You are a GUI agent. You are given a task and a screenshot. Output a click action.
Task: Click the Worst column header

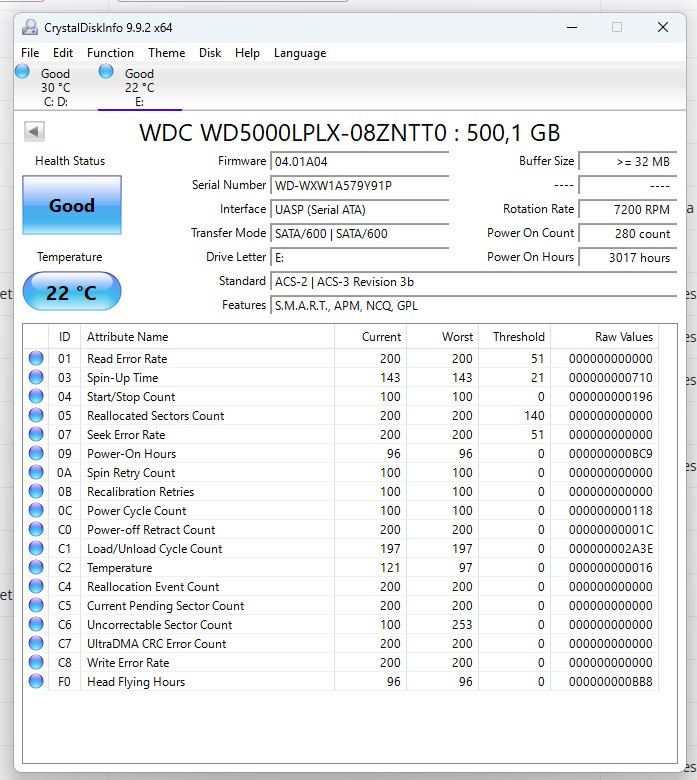point(442,337)
